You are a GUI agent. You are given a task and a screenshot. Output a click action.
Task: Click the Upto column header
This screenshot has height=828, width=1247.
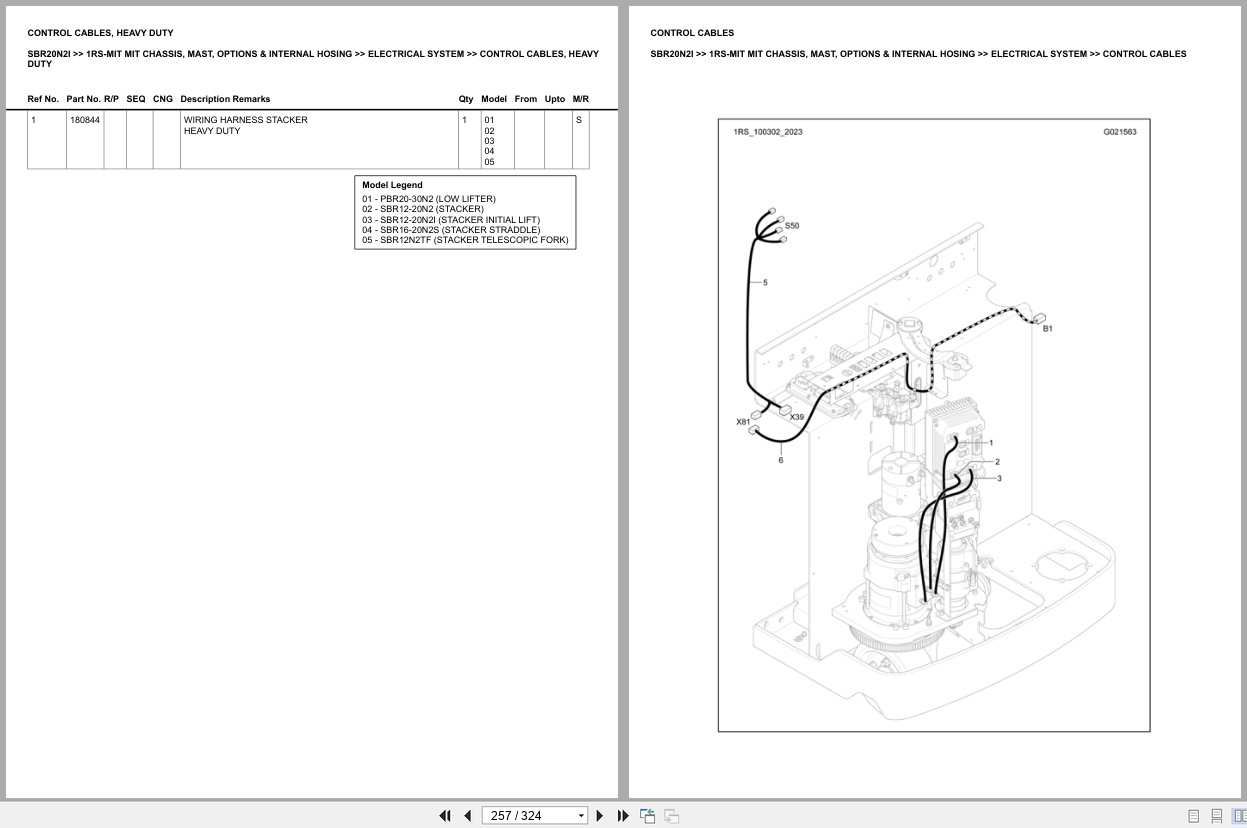[555, 99]
